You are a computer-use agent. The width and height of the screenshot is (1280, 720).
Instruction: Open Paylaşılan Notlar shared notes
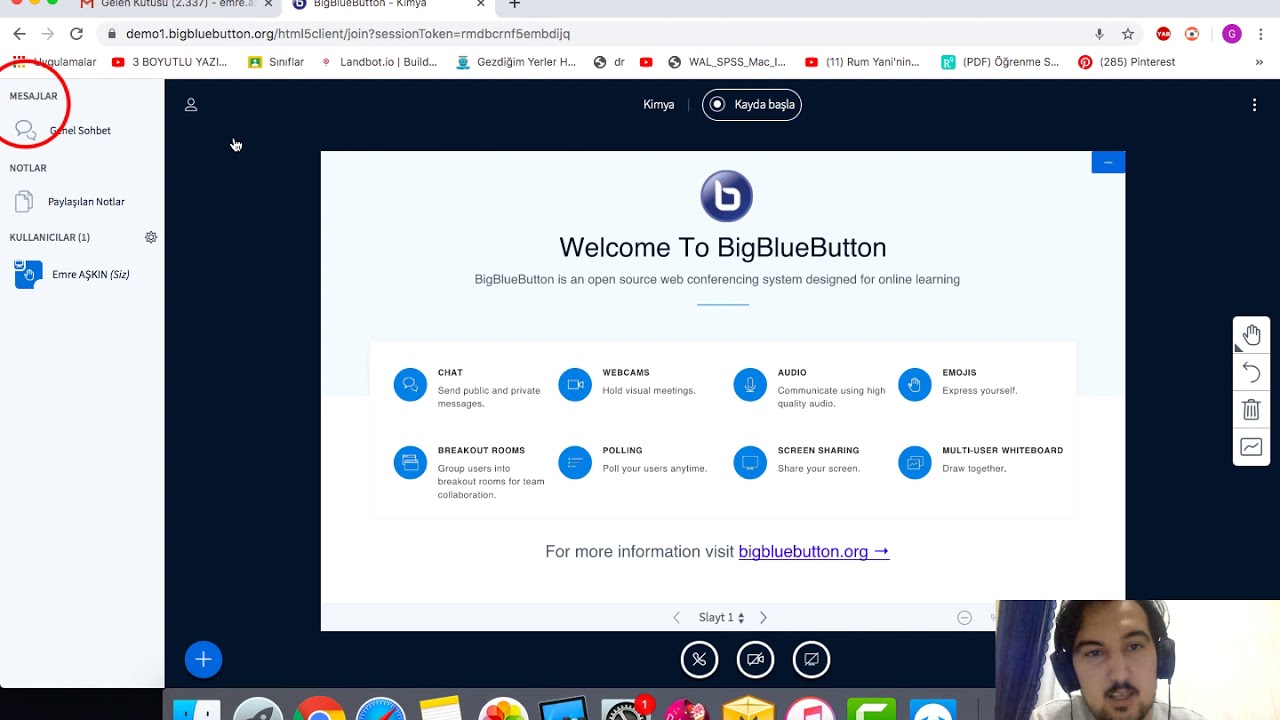pos(70,202)
